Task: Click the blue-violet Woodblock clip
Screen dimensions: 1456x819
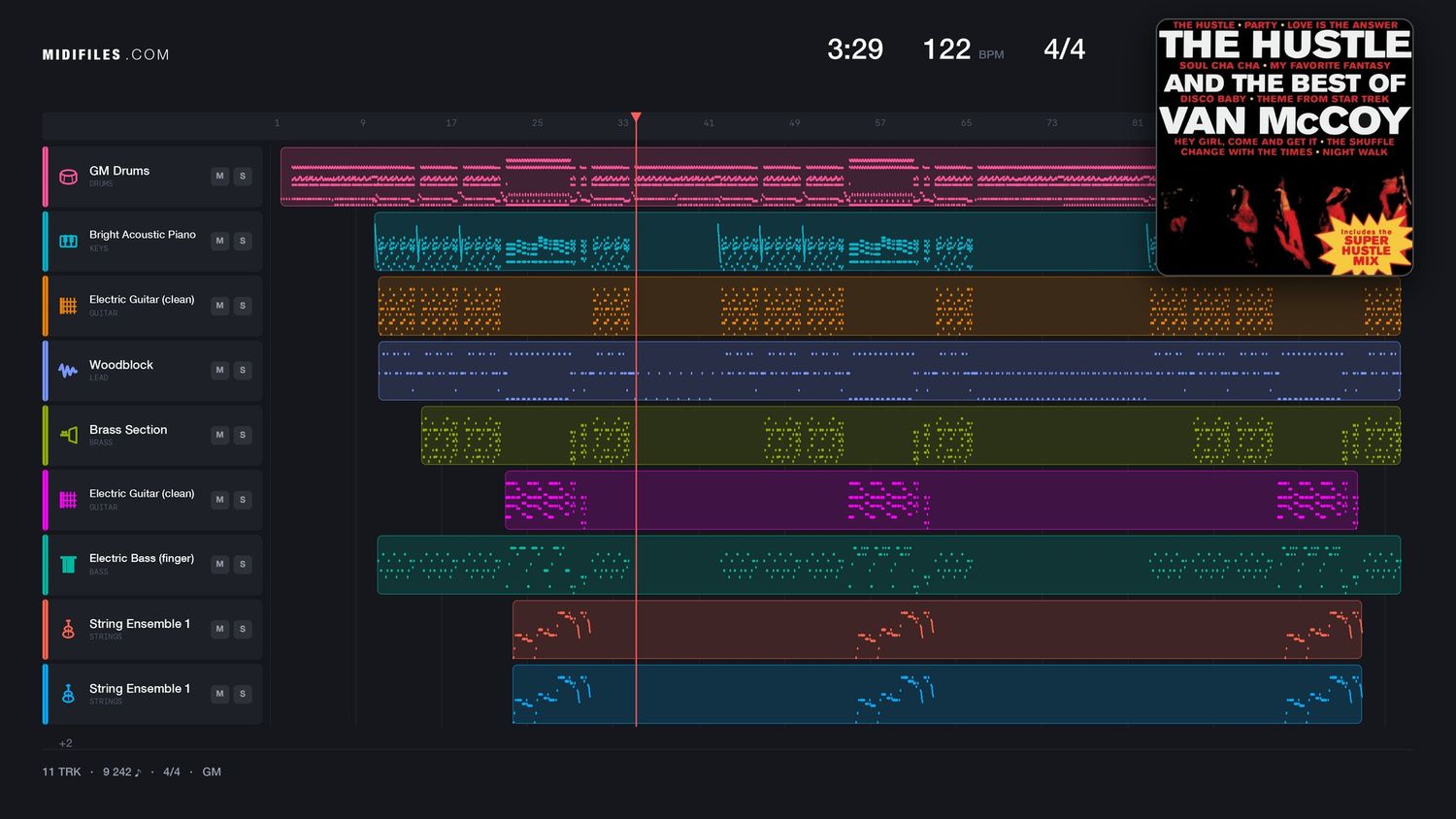Action: (x=889, y=371)
